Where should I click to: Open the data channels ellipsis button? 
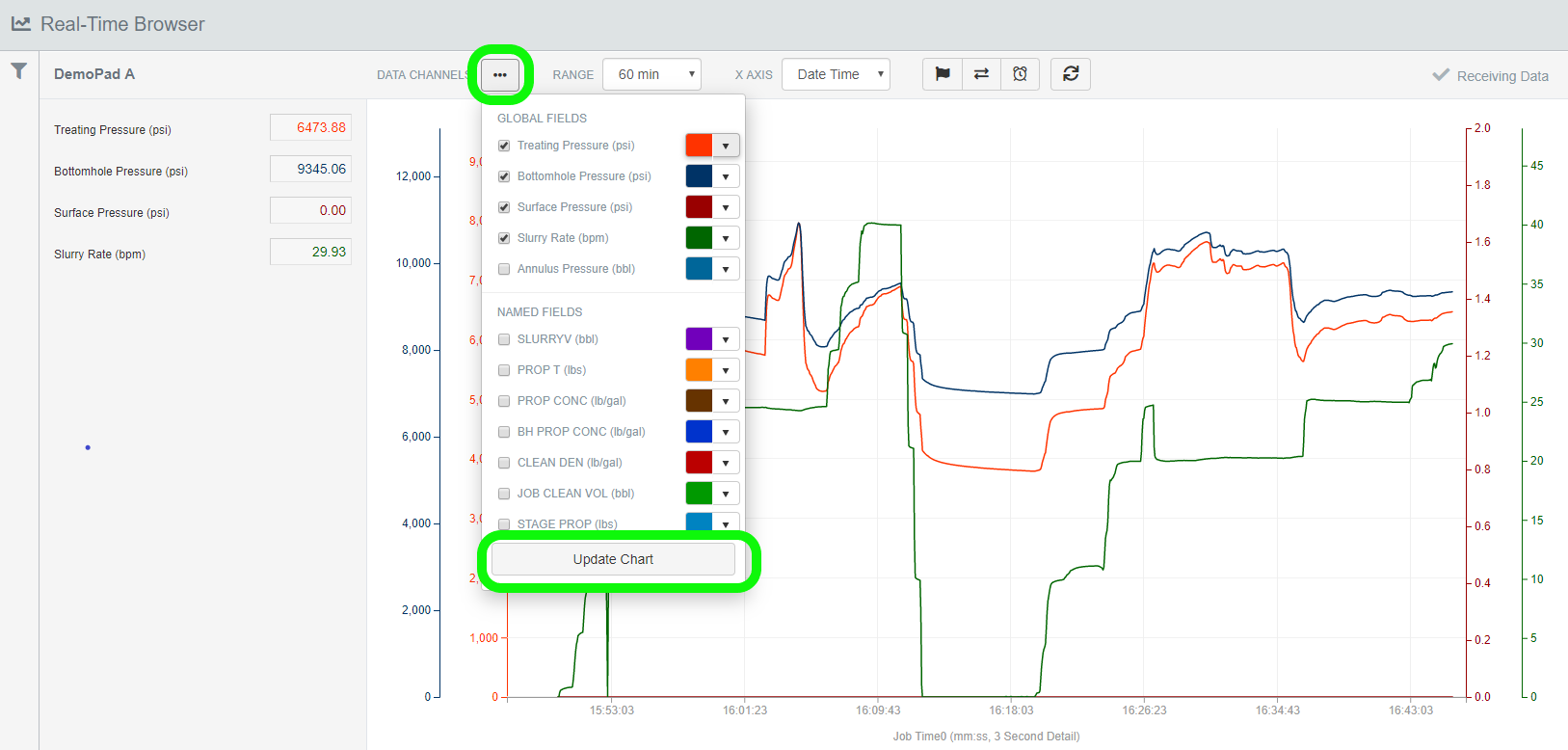click(x=499, y=74)
